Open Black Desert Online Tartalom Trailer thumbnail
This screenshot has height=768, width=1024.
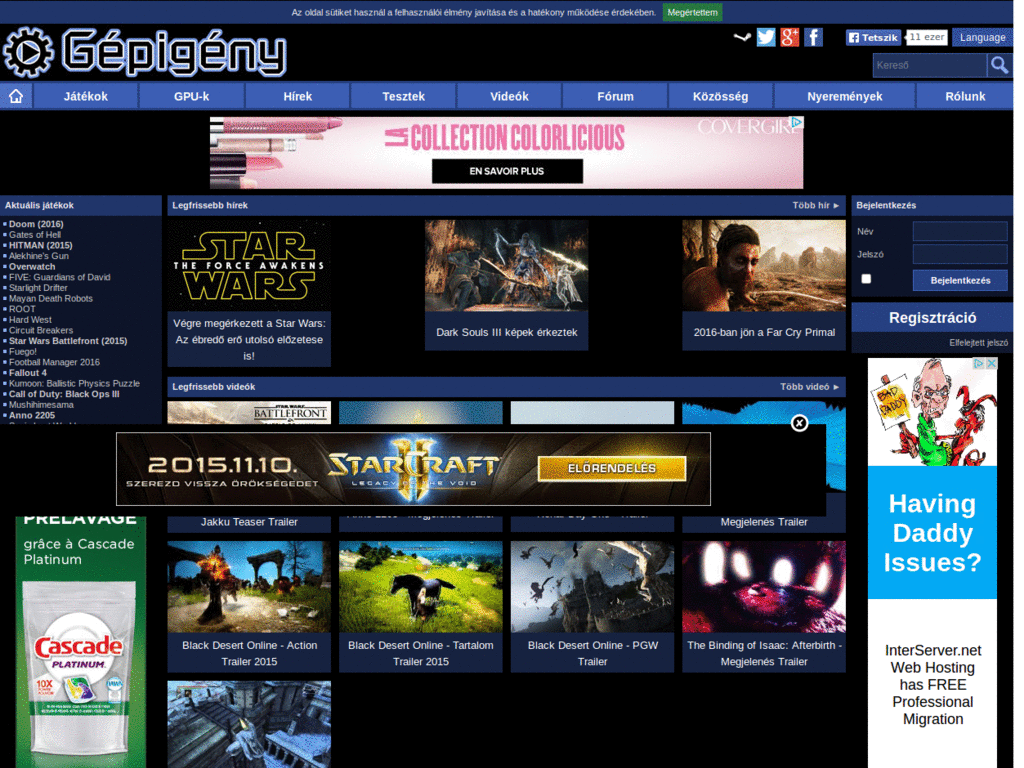pos(421,586)
